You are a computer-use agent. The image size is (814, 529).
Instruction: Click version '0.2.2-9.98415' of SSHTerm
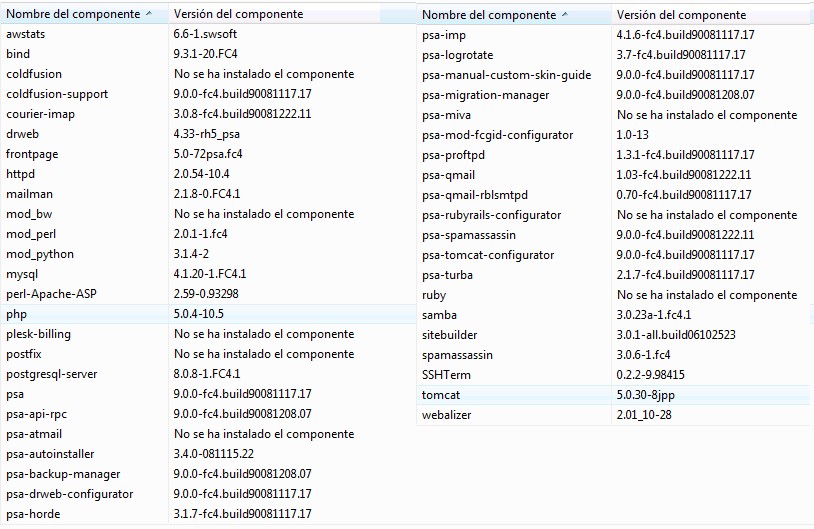(x=651, y=375)
